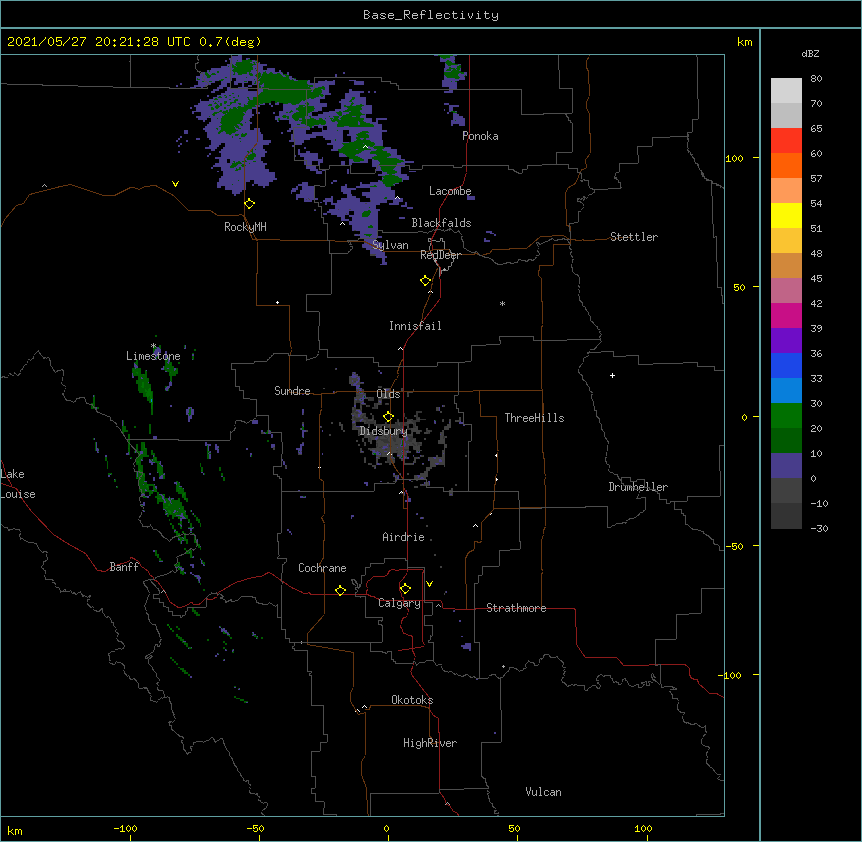This screenshot has height=842, width=862.
Task: Click the Blackfalds label
Action: click(441, 223)
